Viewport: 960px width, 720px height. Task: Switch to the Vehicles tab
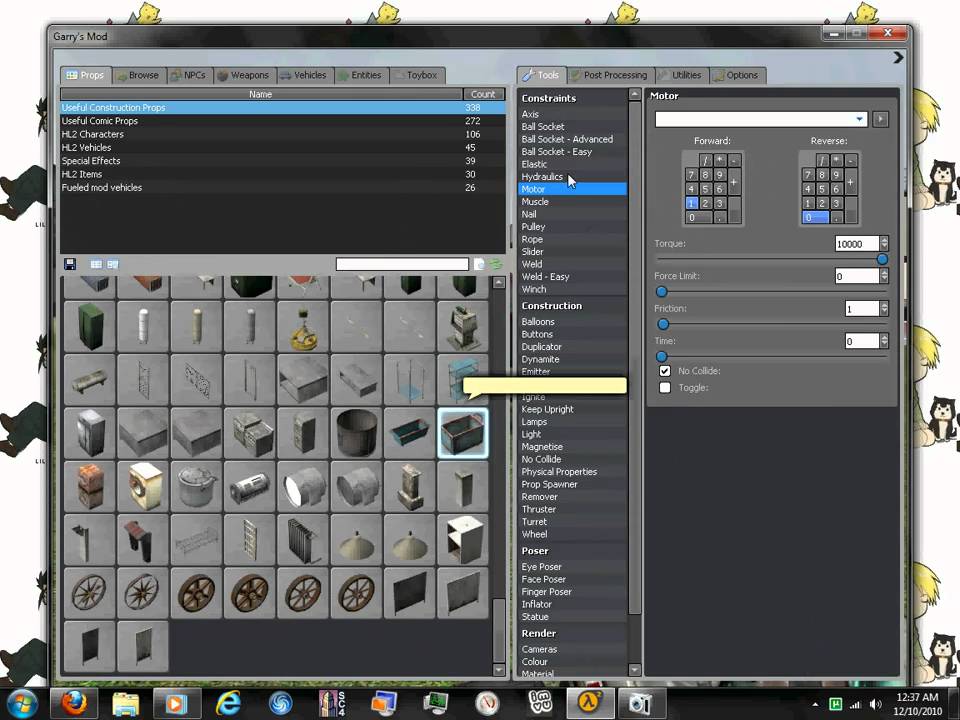[x=304, y=75]
